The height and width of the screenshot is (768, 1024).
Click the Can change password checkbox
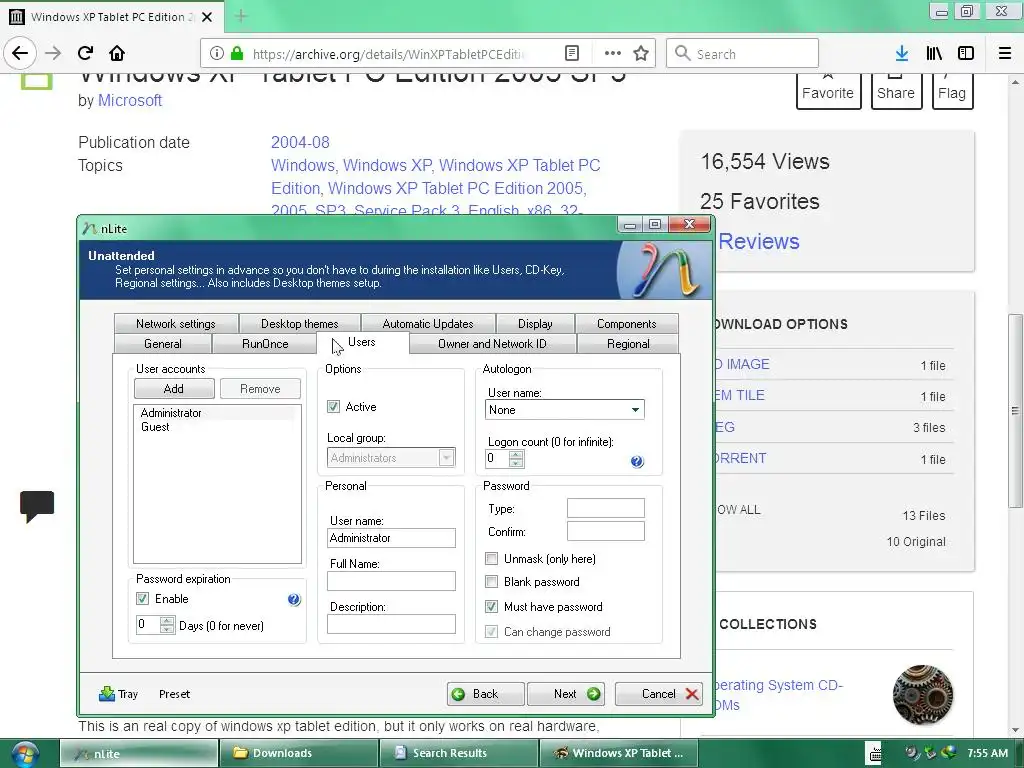[x=491, y=632]
